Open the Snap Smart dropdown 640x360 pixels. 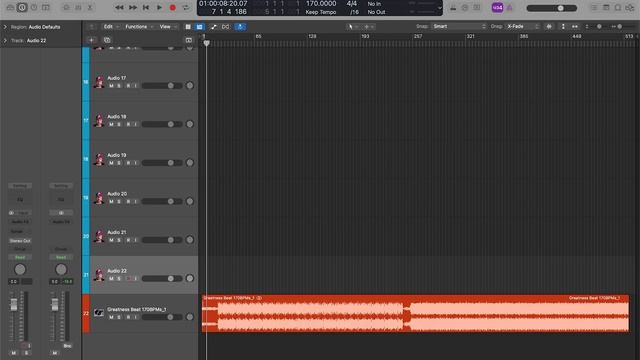pos(459,27)
